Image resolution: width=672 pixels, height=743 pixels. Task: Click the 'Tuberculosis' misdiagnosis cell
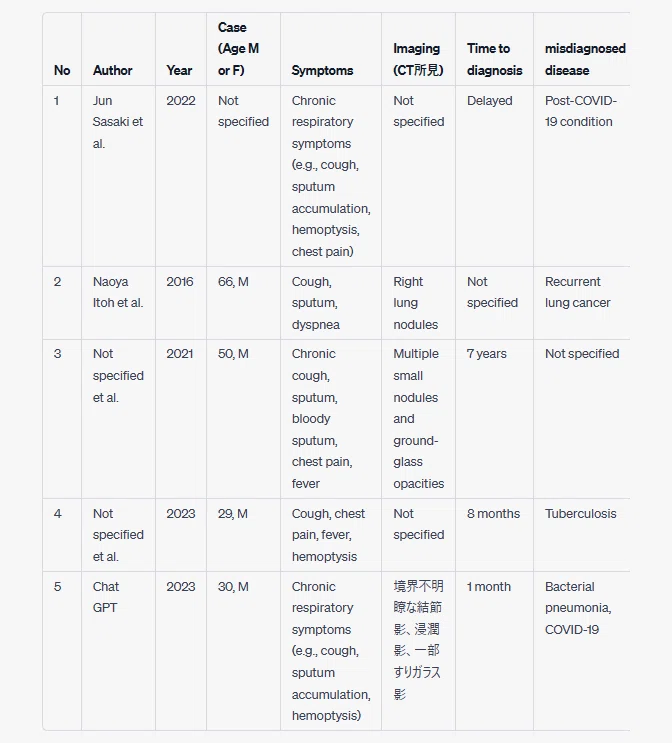581,513
